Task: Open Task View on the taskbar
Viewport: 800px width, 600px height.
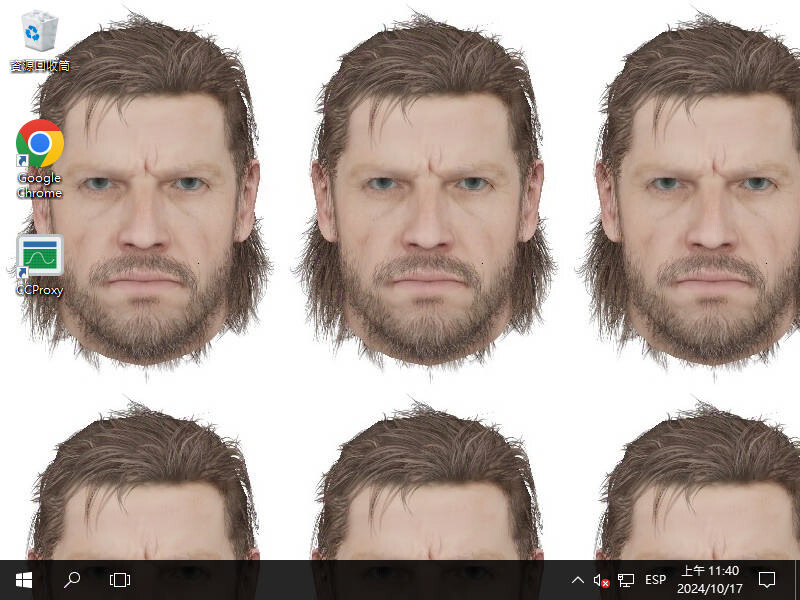Action: 120,580
